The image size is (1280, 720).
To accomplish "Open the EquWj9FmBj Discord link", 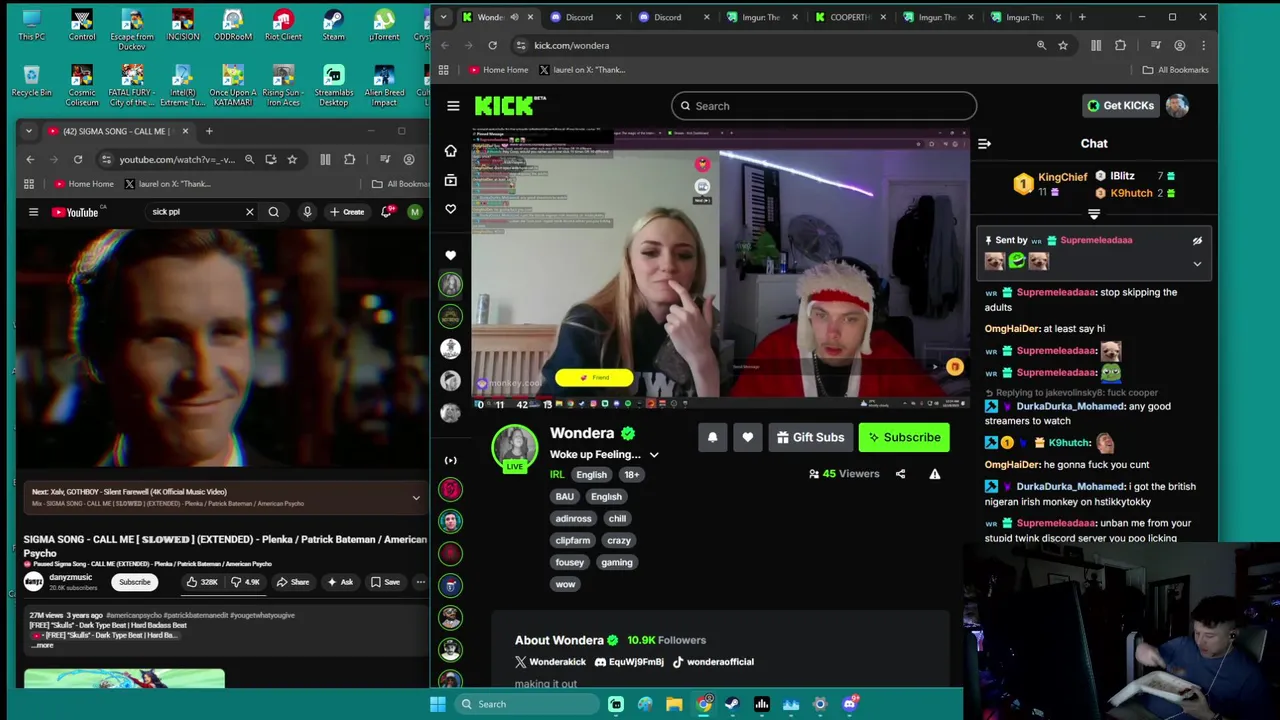I will point(629,662).
